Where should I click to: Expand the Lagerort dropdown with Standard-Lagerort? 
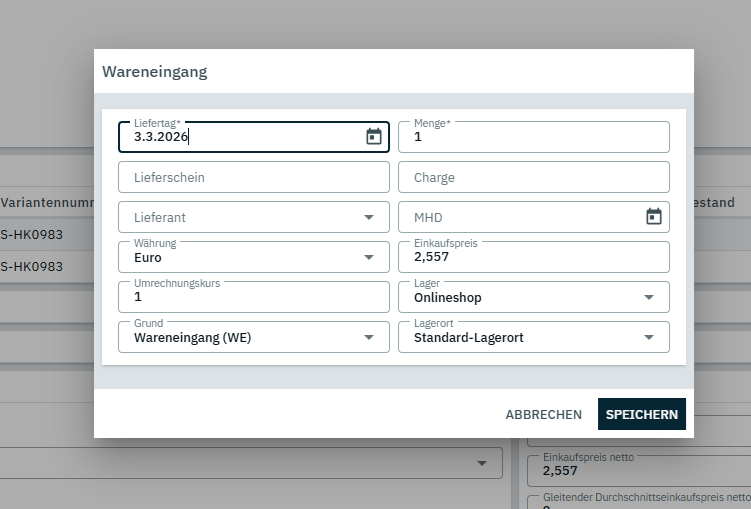[649, 337]
